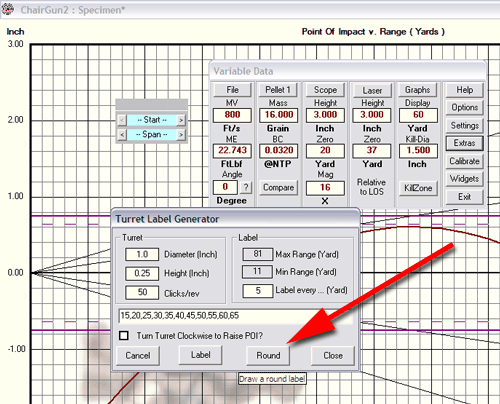Screen dimensions: 500x404
Task: Click left arrow of Start widget
Action: [122, 120]
